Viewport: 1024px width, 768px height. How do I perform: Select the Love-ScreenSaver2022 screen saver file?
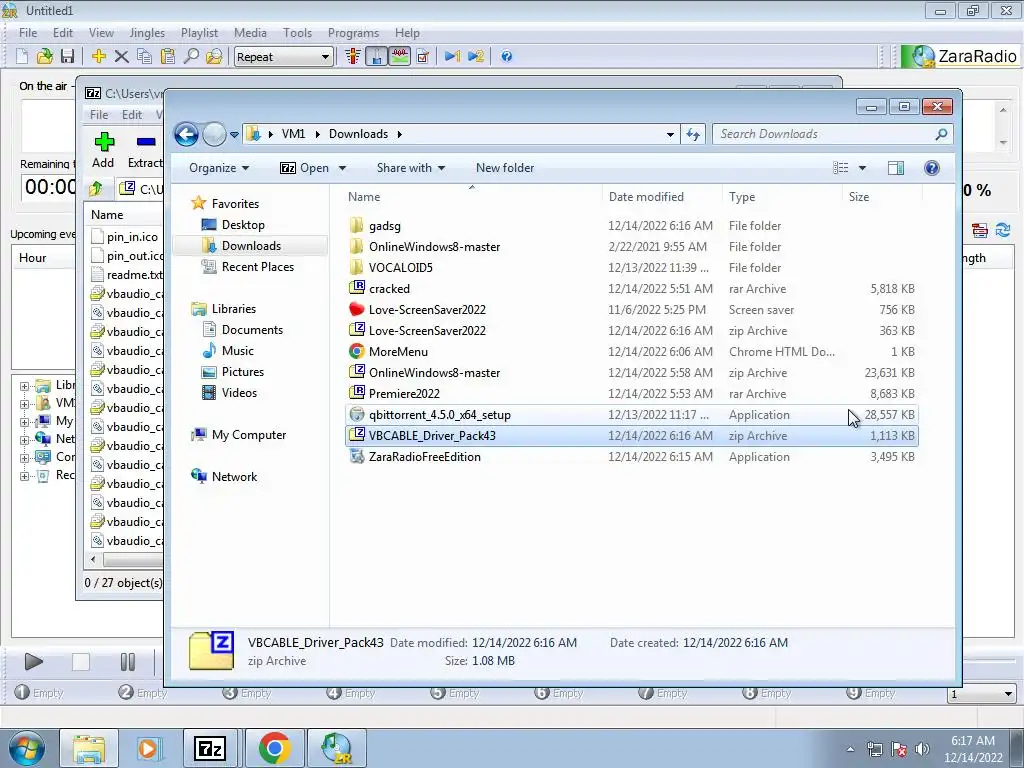tap(631, 310)
